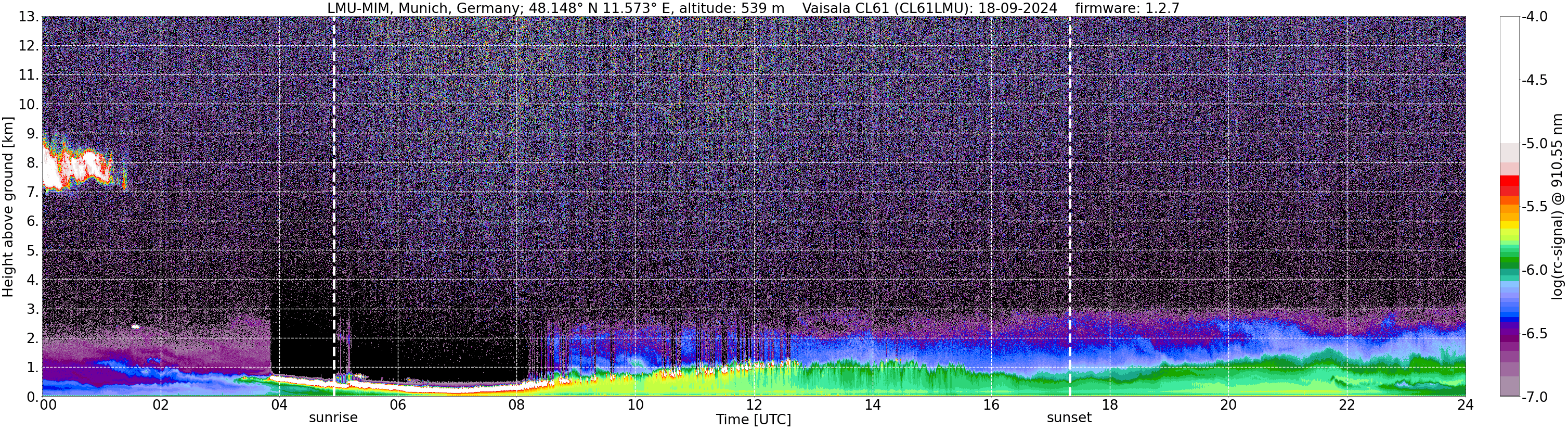Click the '-4.0' colorbar tick label
Screen dimensions: 1568x430
1535,17
